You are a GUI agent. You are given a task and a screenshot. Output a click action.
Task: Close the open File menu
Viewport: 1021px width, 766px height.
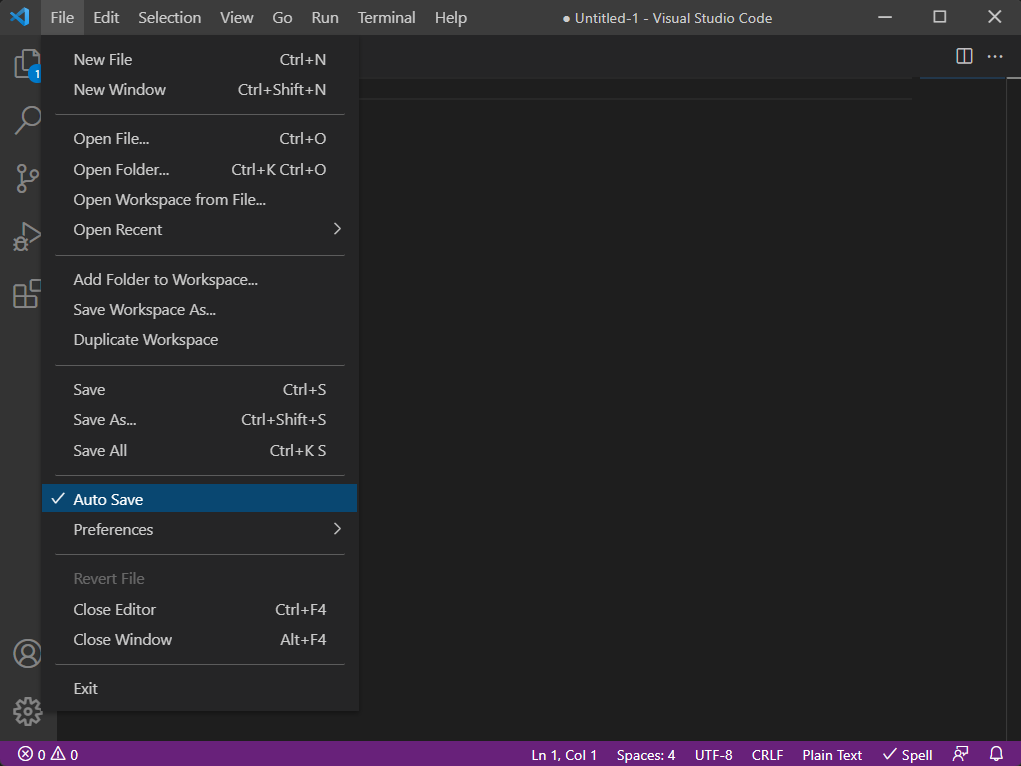62,18
